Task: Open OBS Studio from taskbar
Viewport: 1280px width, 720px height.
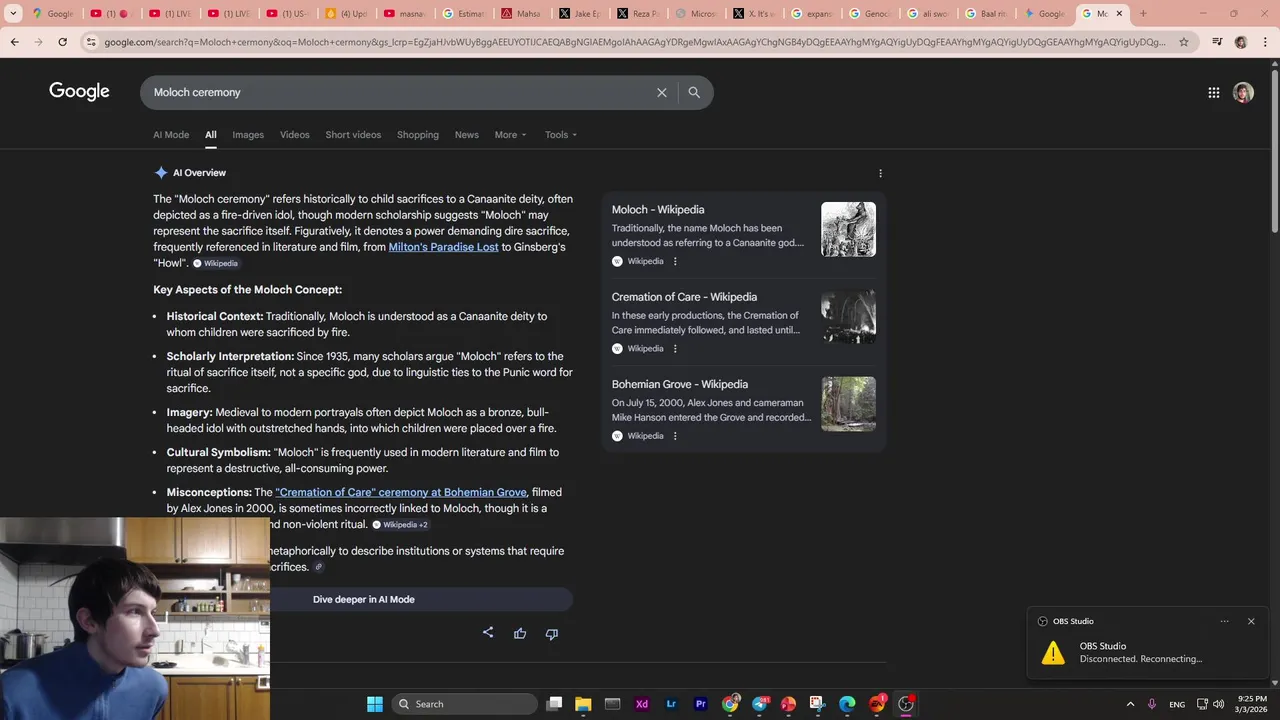Action: 906,704
